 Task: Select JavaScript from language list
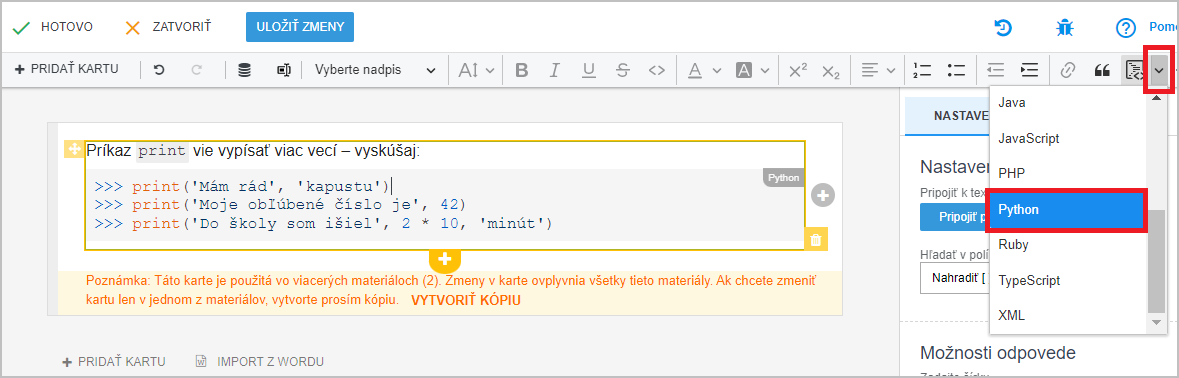1068,138
